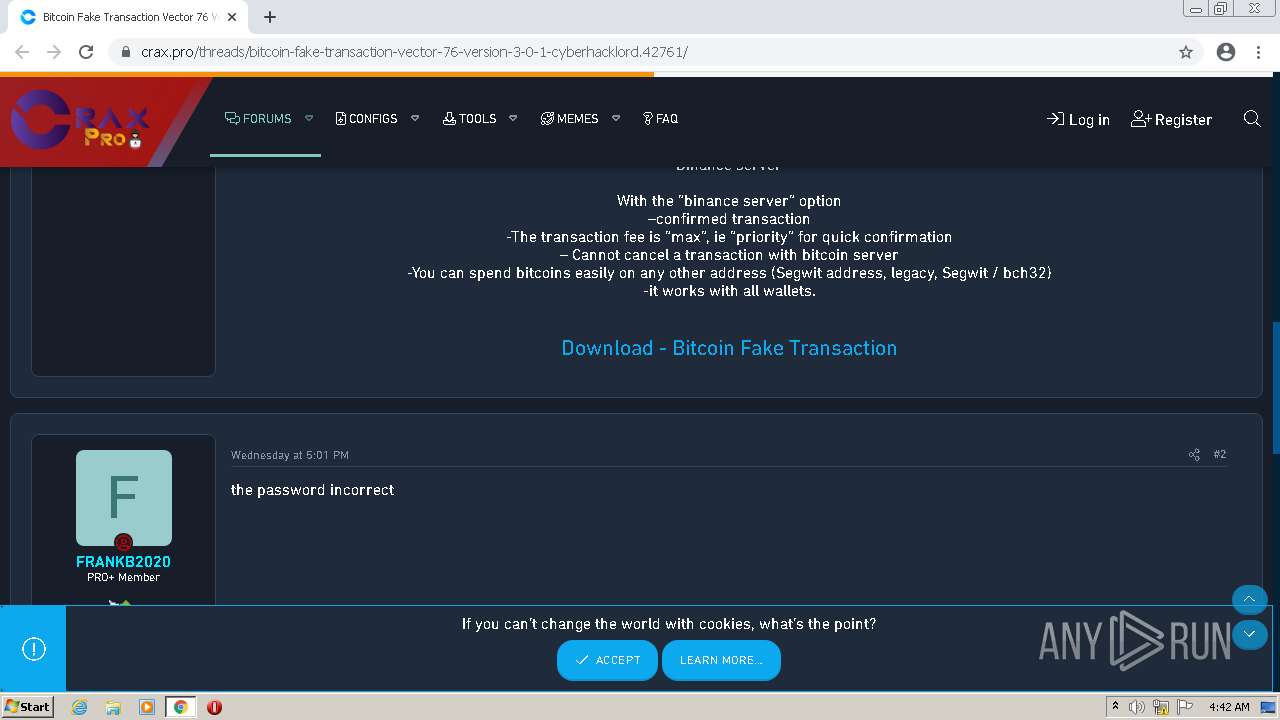Image resolution: width=1280 pixels, height=720 pixels.
Task: Click the red stop taskbar icon
Action: [214, 707]
